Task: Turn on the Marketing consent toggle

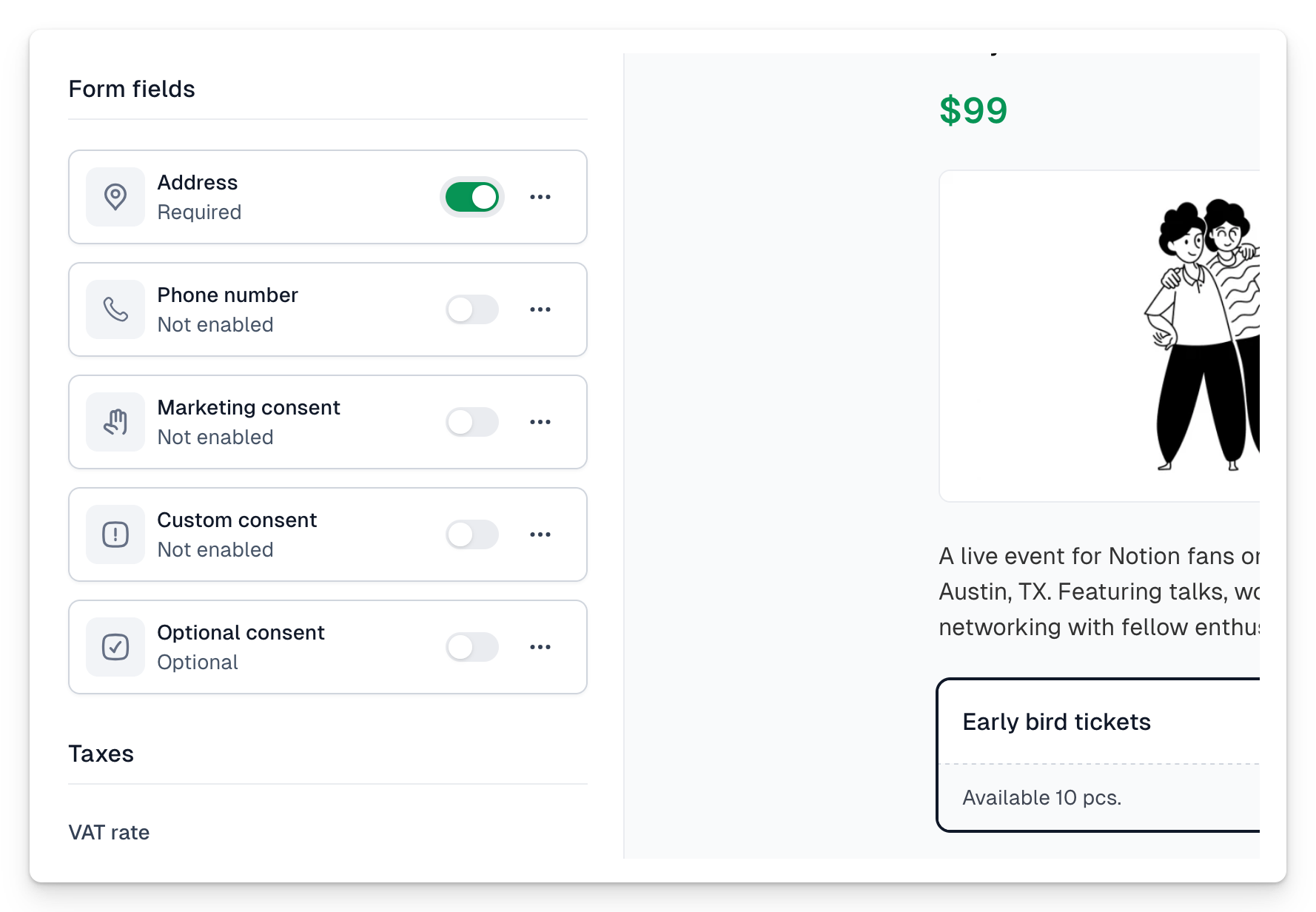Action: click(472, 422)
